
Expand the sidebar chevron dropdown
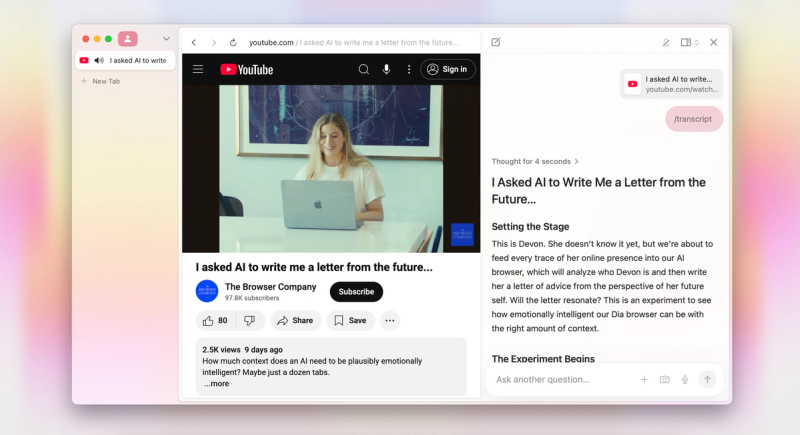pyautogui.click(x=166, y=39)
